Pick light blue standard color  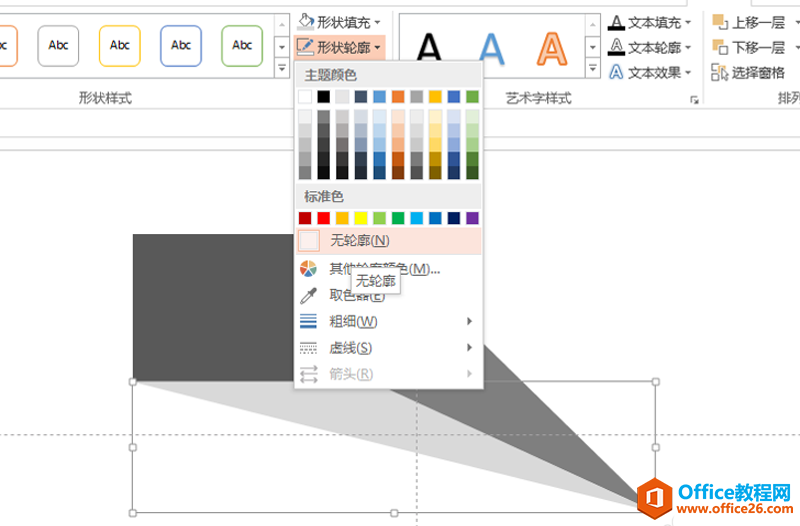click(x=417, y=218)
